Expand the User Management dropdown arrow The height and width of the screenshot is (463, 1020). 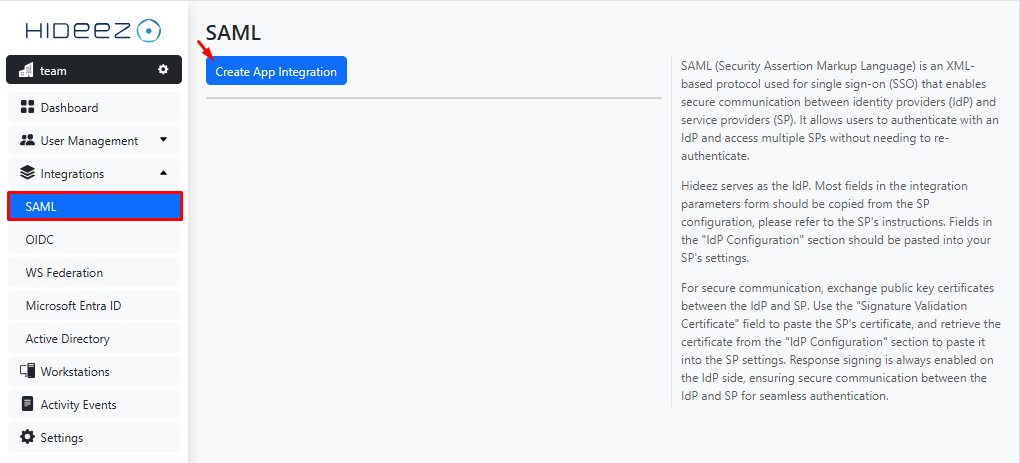point(163,140)
